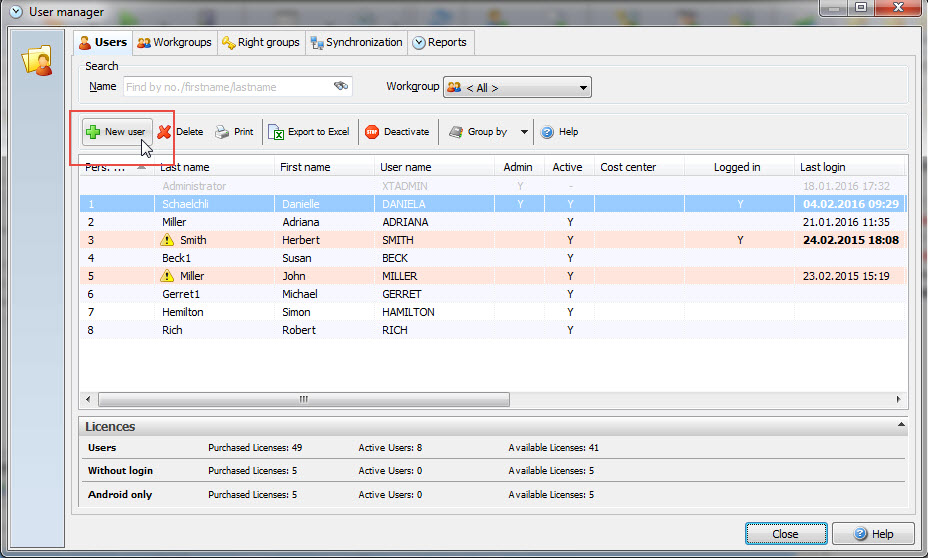Select the Herbert Smith user row
This screenshot has width=928, height=558.
300,240
